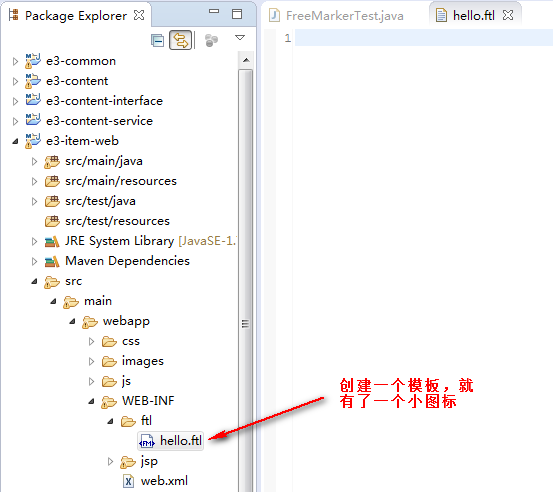Click the Maven Dependencies library icon
The height and width of the screenshot is (492, 553).
(52, 262)
